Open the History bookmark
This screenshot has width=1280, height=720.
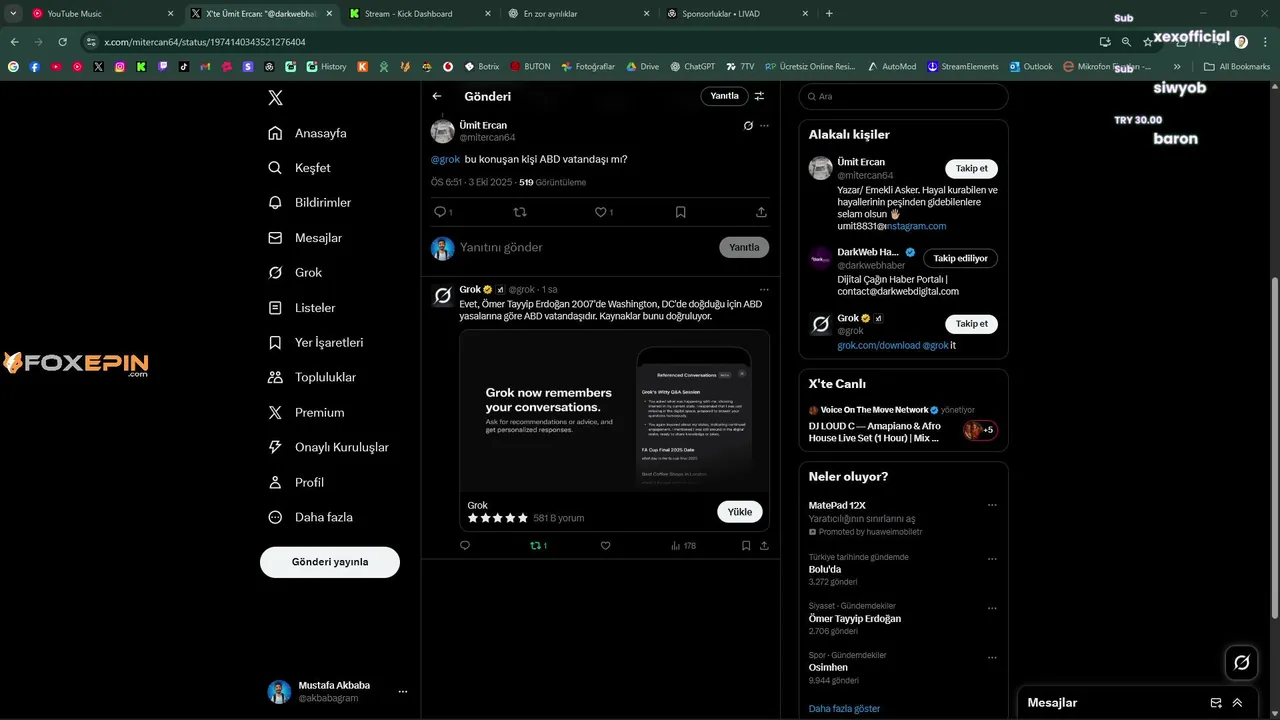pyautogui.click(x=326, y=67)
